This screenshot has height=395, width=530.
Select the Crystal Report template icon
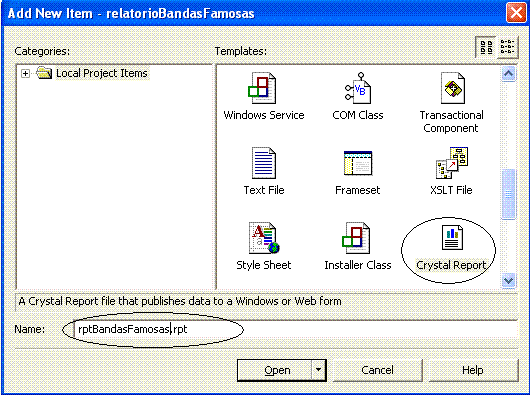pyautogui.click(x=452, y=238)
